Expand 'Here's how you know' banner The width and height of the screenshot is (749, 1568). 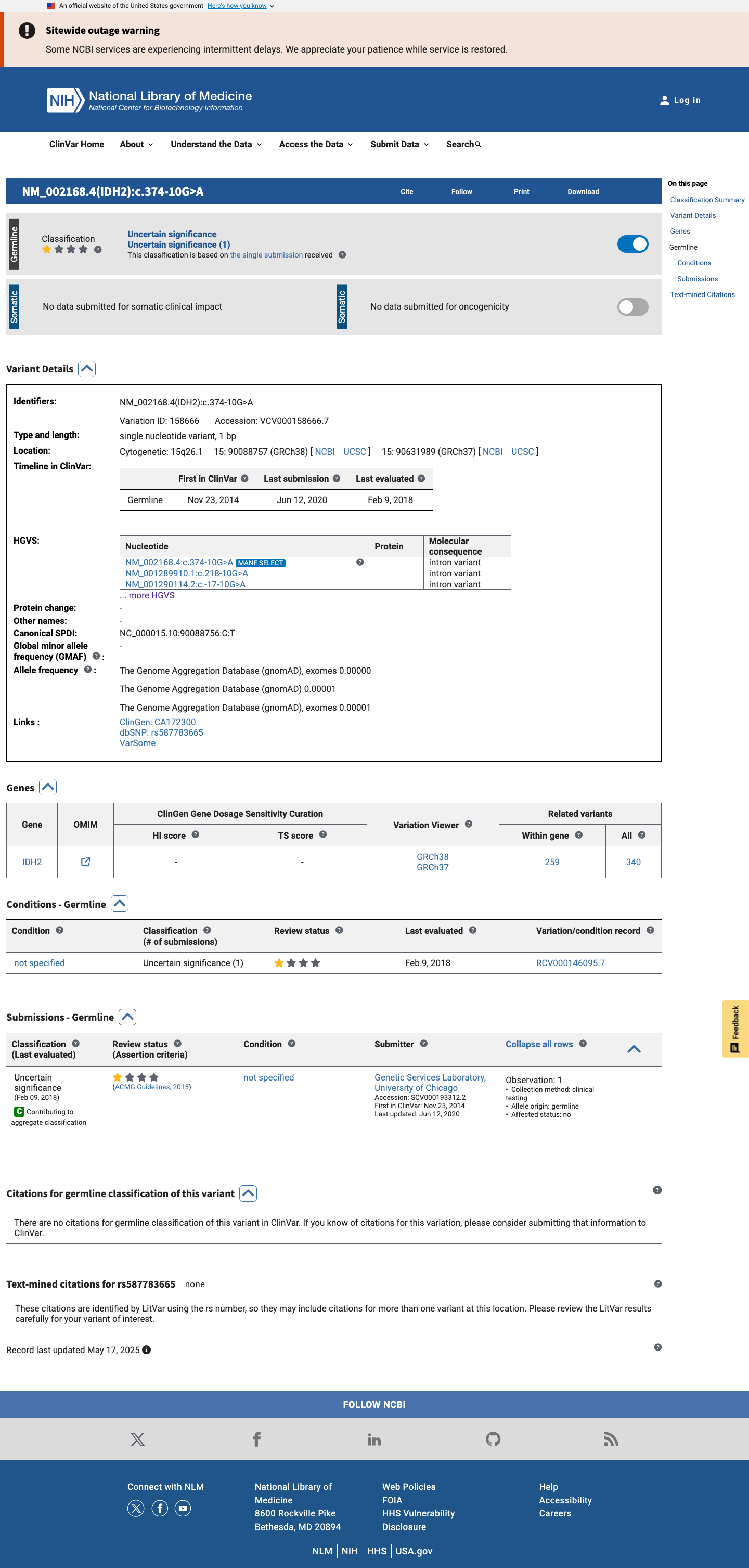pyautogui.click(x=240, y=6)
